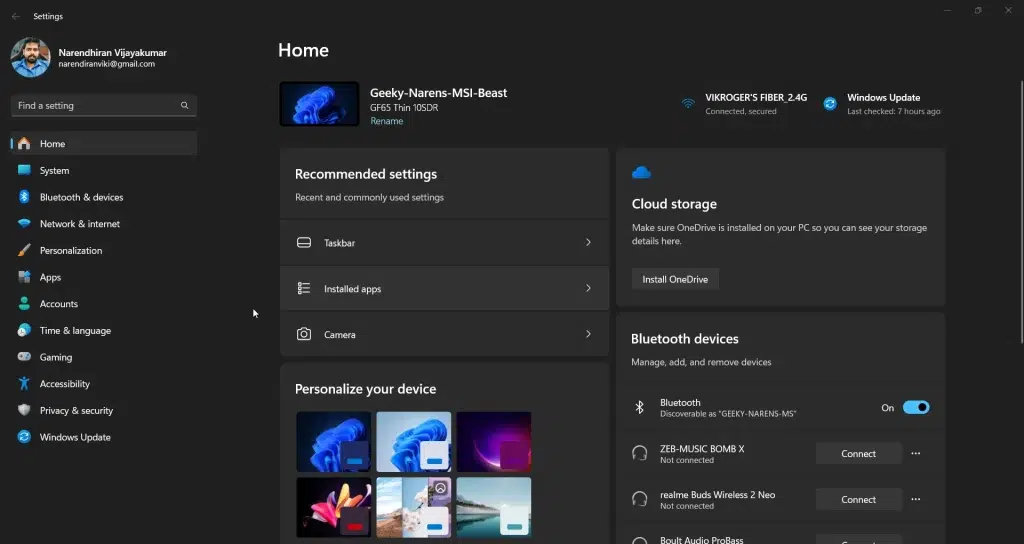The height and width of the screenshot is (544, 1024).
Task: Click the vertical scrollbar on the right
Action: point(1021,212)
